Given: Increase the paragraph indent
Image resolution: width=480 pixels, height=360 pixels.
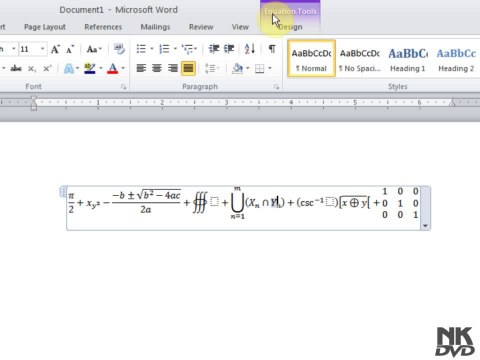Looking at the screenshot, I should (x=229, y=49).
